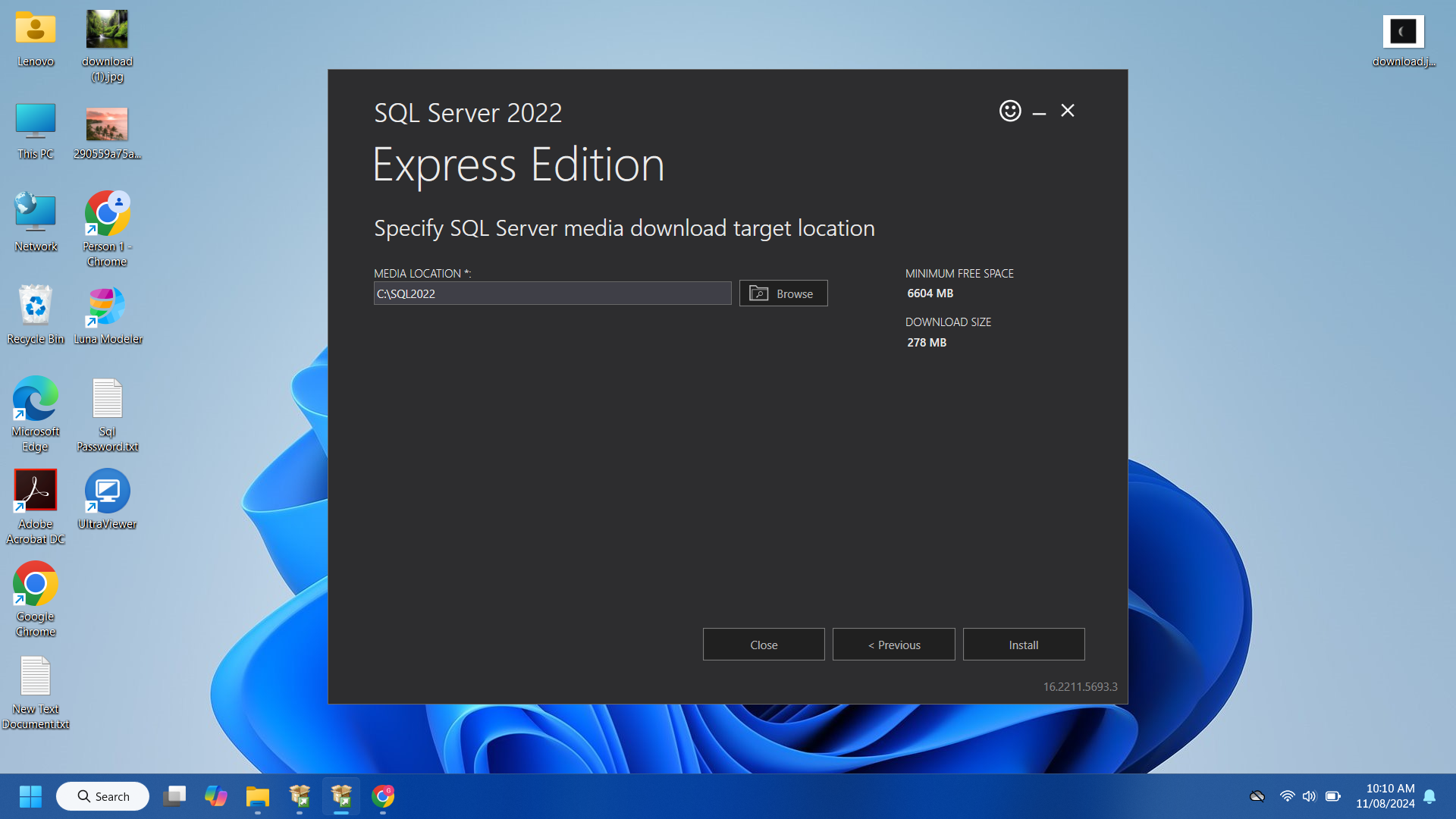Screen dimensions: 1456x819
Task: Click the Install button
Action: coord(1023,645)
